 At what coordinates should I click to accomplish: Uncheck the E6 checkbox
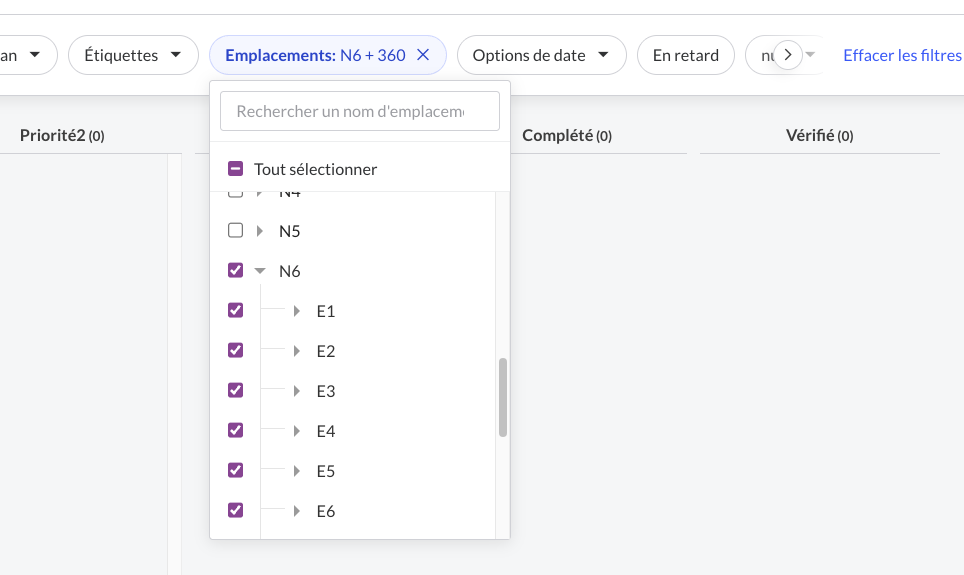pyautogui.click(x=235, y=510)
